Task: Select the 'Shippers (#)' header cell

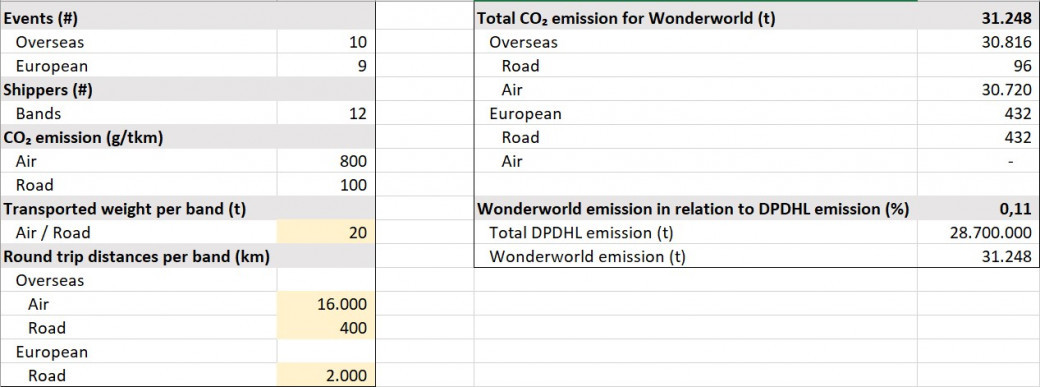Action: [139, 90]
